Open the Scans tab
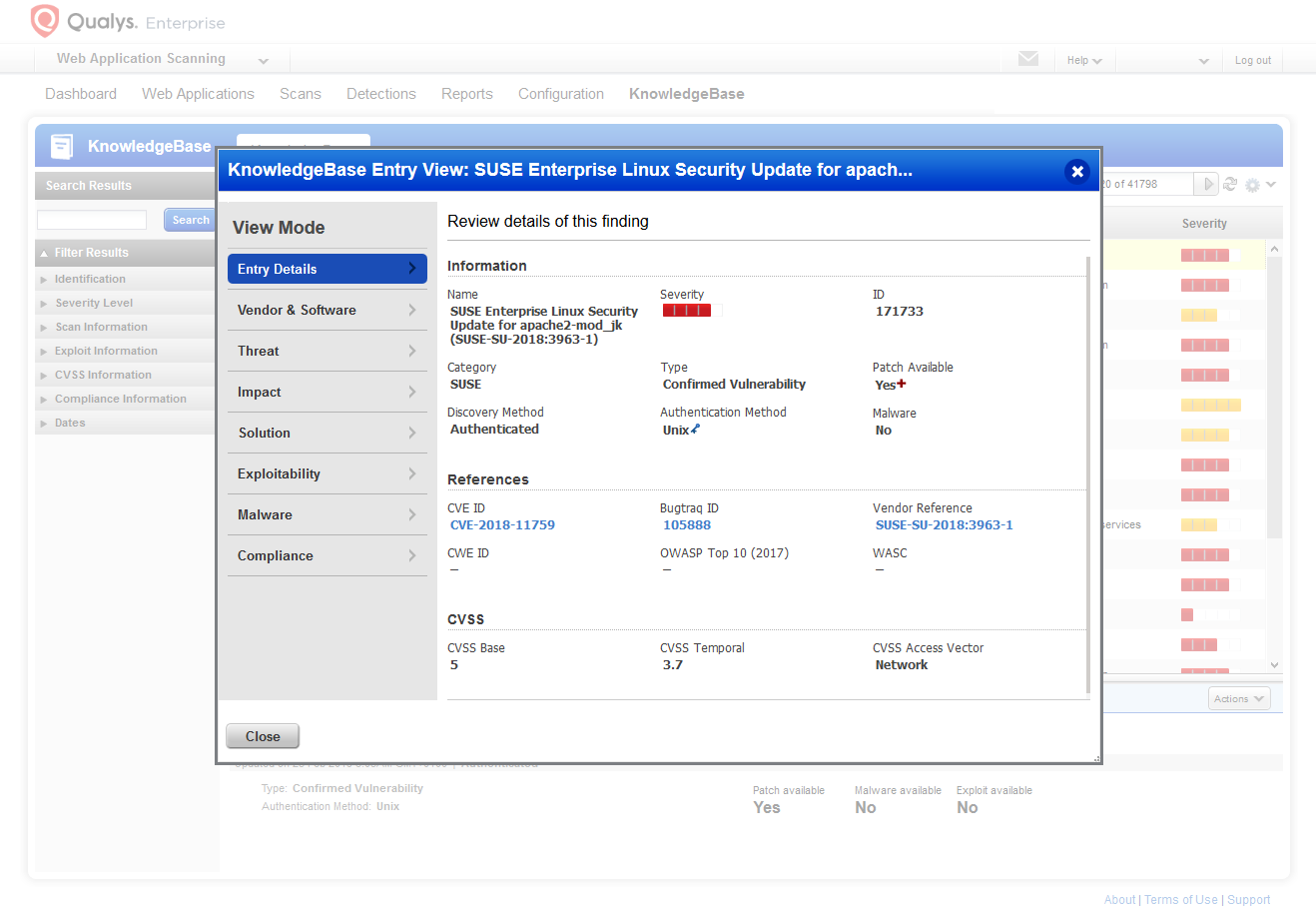Screen dimensions: 1316x911 pyautogui.click(x=301, y=94)
